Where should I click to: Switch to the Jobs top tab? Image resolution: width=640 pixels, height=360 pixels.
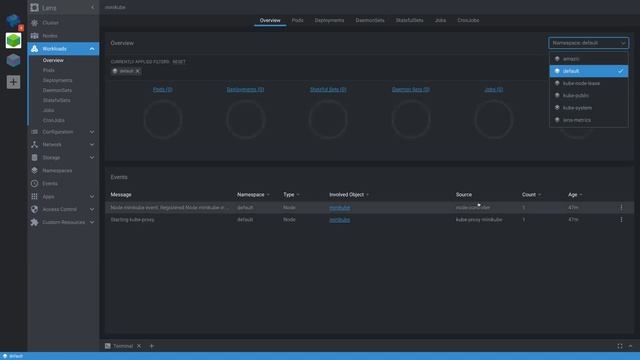pyautogui.click(x=440, y=20)
